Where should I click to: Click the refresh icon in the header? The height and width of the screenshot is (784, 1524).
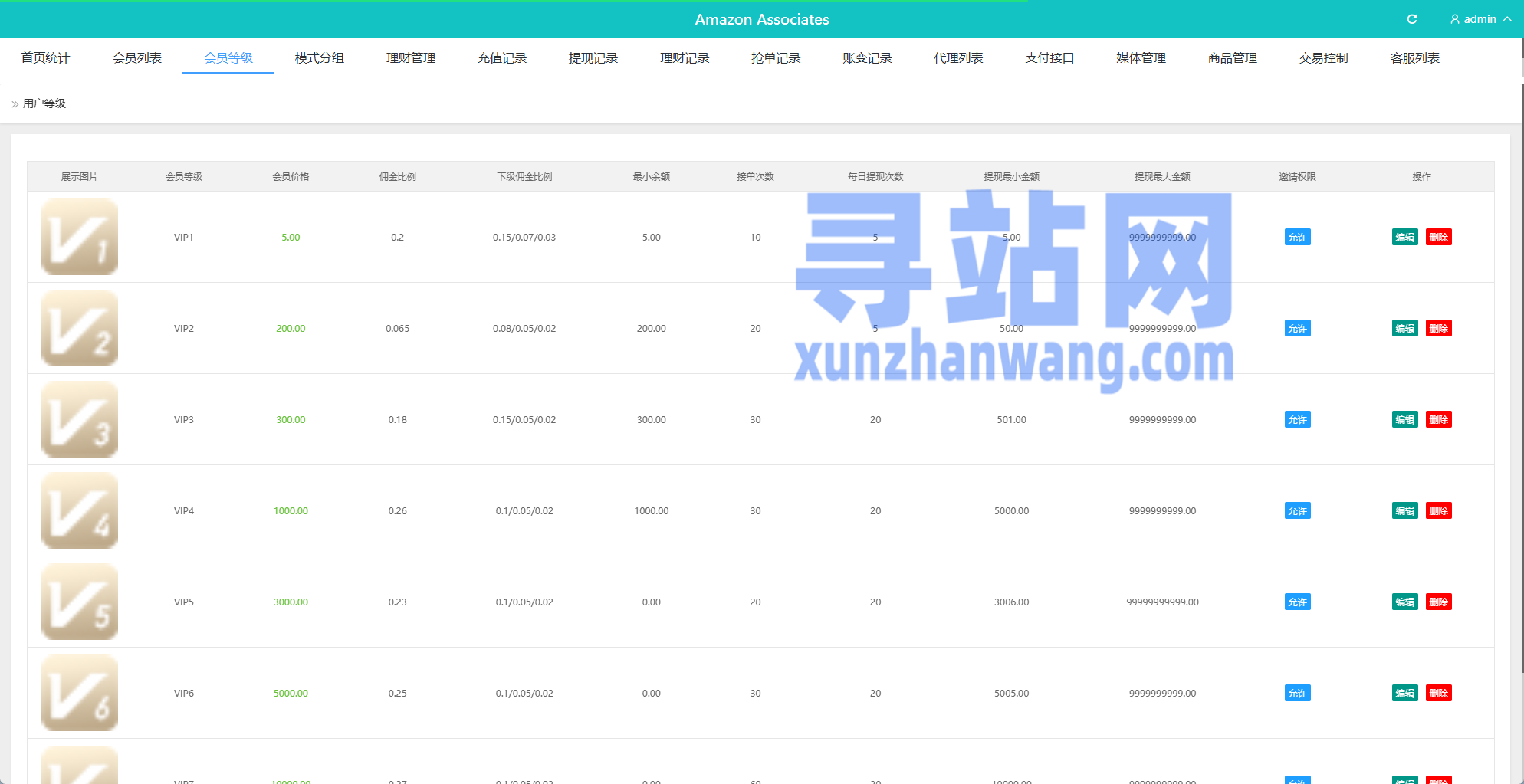click(1411, 18)
